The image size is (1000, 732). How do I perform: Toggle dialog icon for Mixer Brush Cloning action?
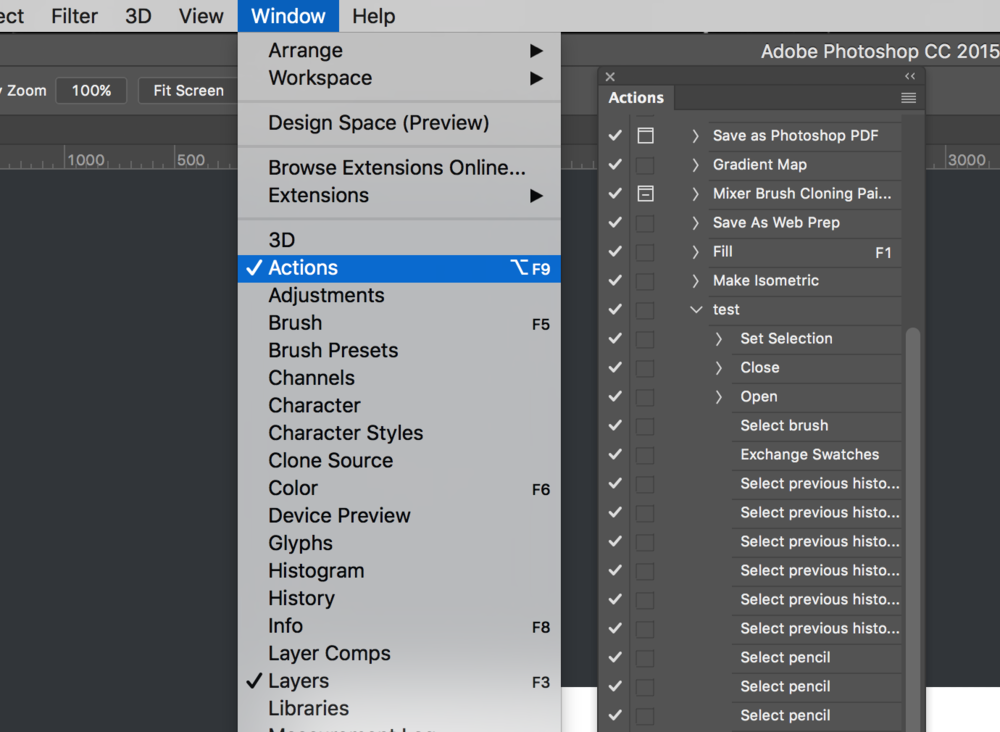click(645, 194)
